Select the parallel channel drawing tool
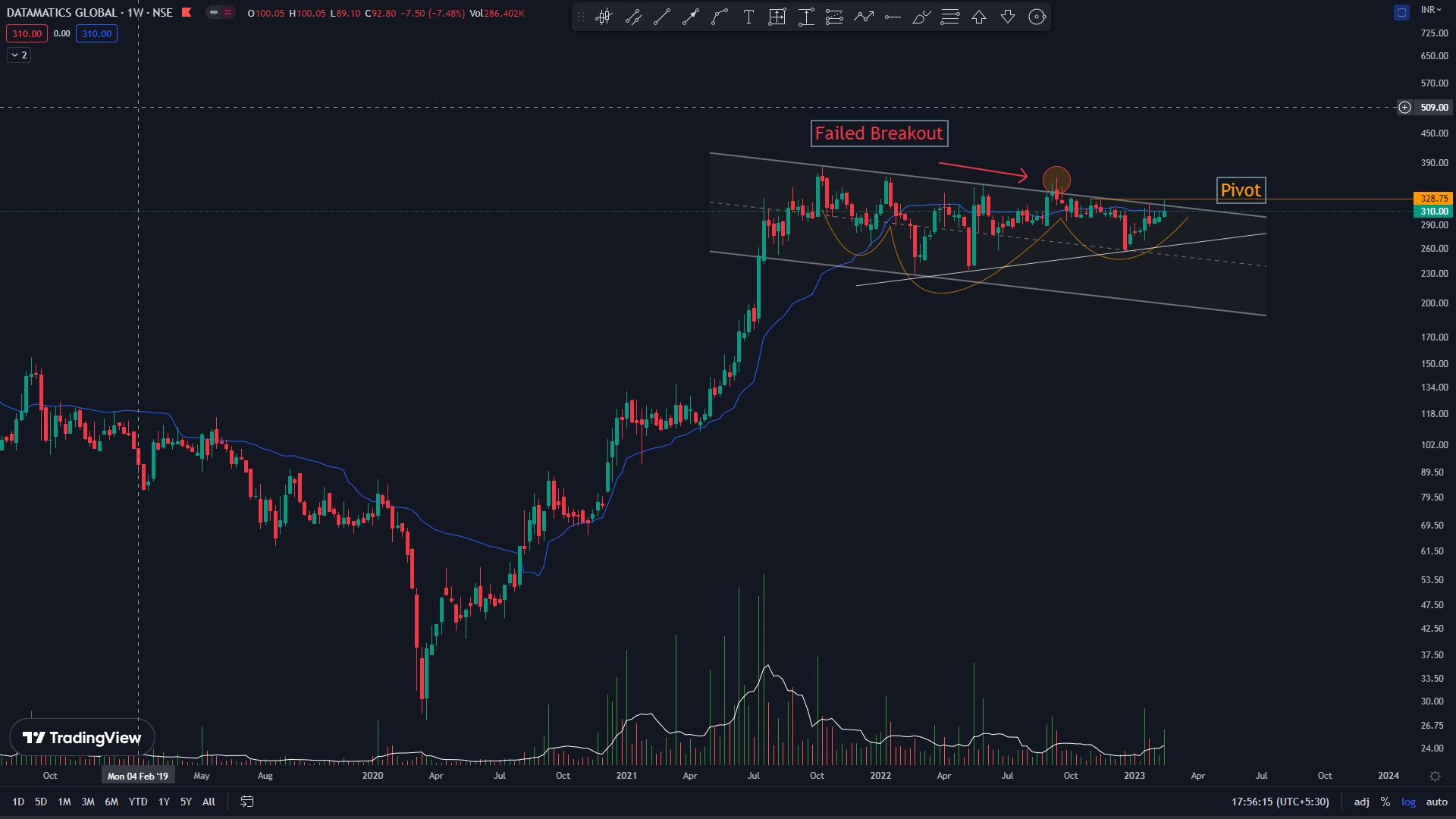The width and height of the screenshot is (1456, 819). [x=633, y=17]
